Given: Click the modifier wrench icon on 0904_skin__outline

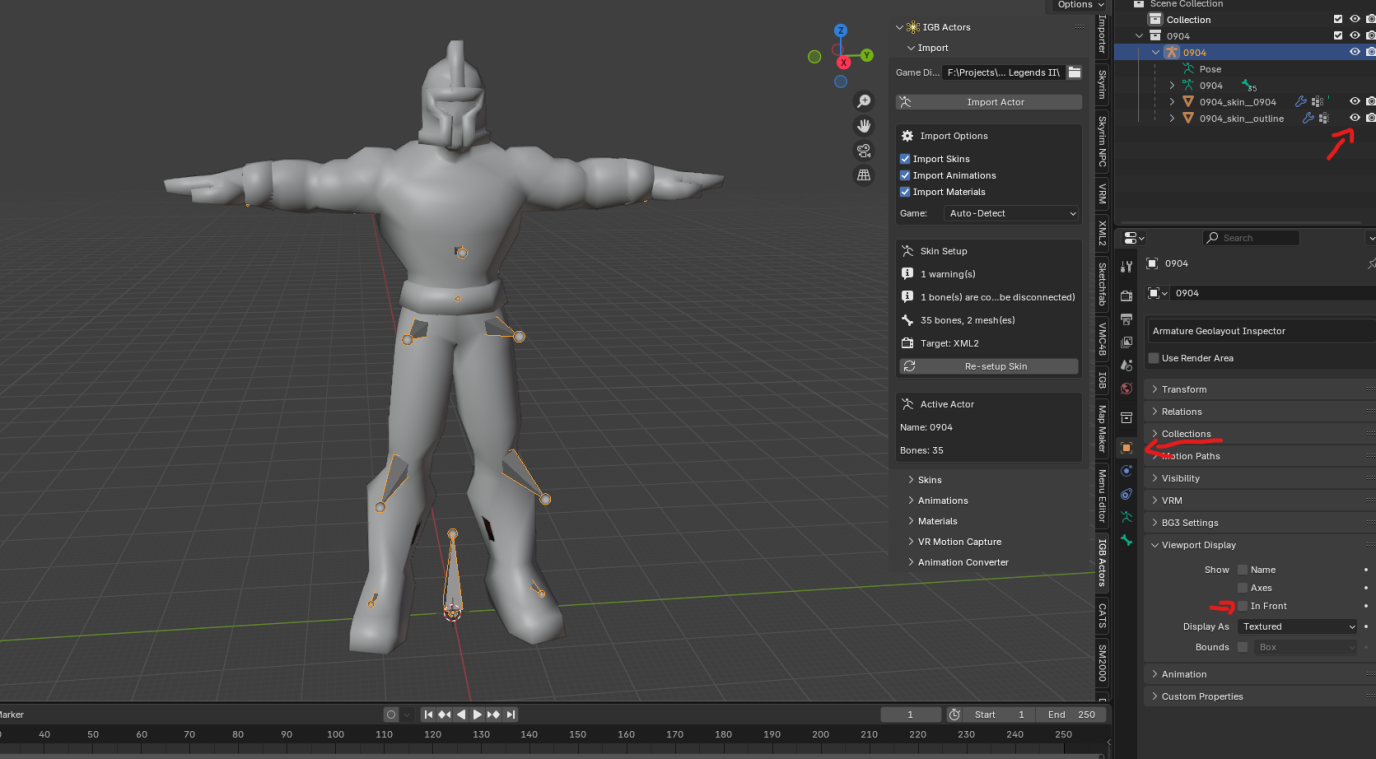Looking at the screenshot, I should click(1307, 118).
